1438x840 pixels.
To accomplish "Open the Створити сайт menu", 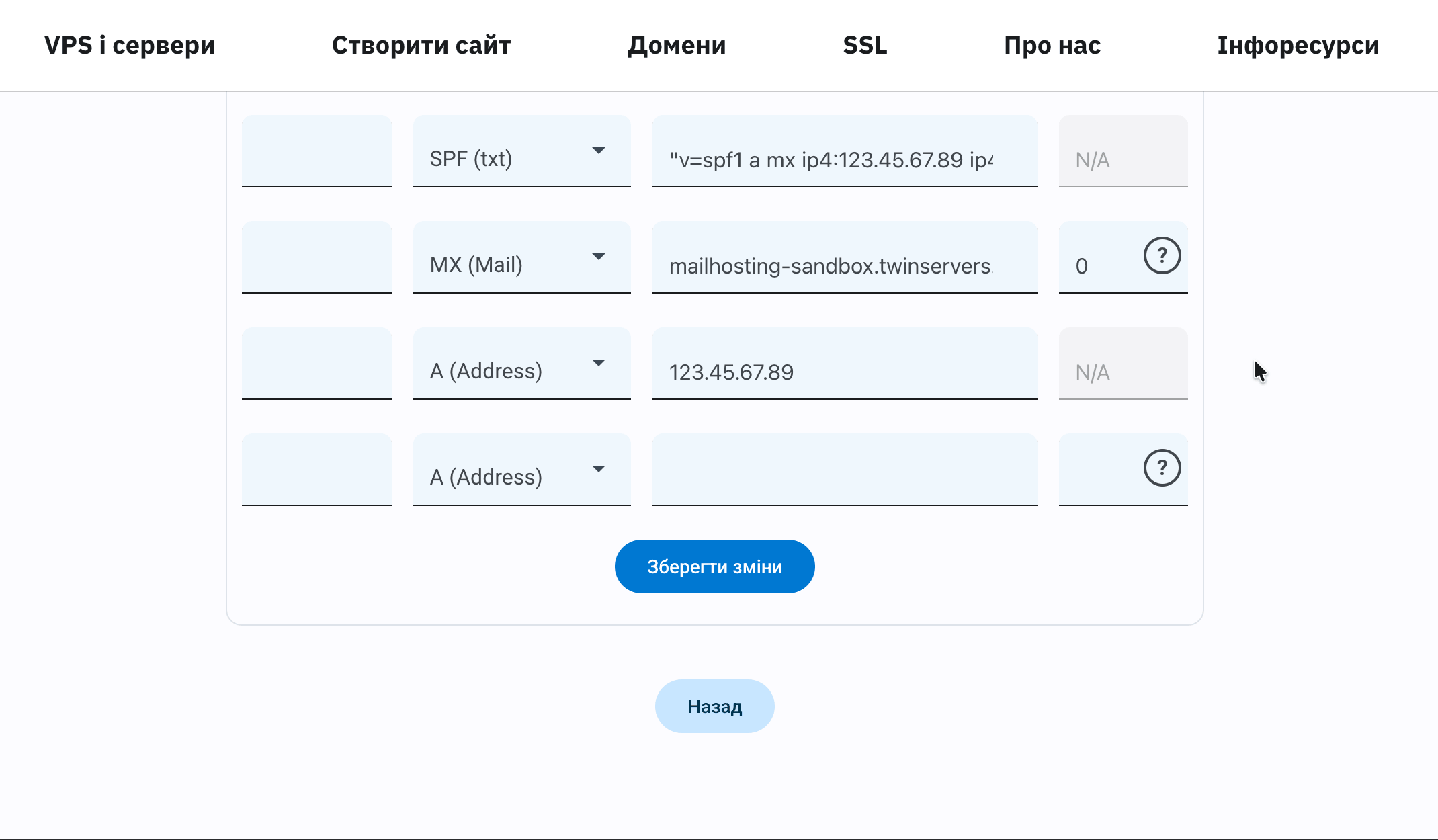I will pyautogui.click(x=421, y=45).
